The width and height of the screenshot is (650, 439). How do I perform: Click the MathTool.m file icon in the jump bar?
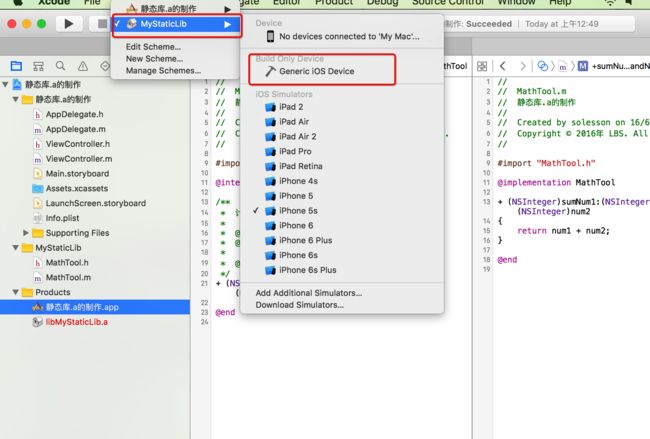coord(563,66)
